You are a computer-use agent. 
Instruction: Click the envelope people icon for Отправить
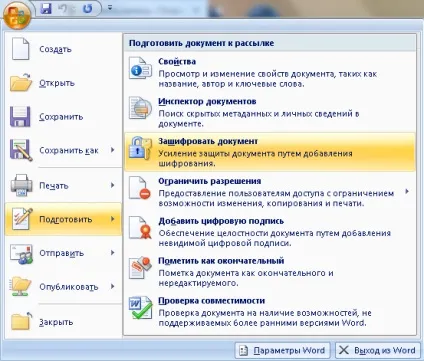tap(21, 254)
